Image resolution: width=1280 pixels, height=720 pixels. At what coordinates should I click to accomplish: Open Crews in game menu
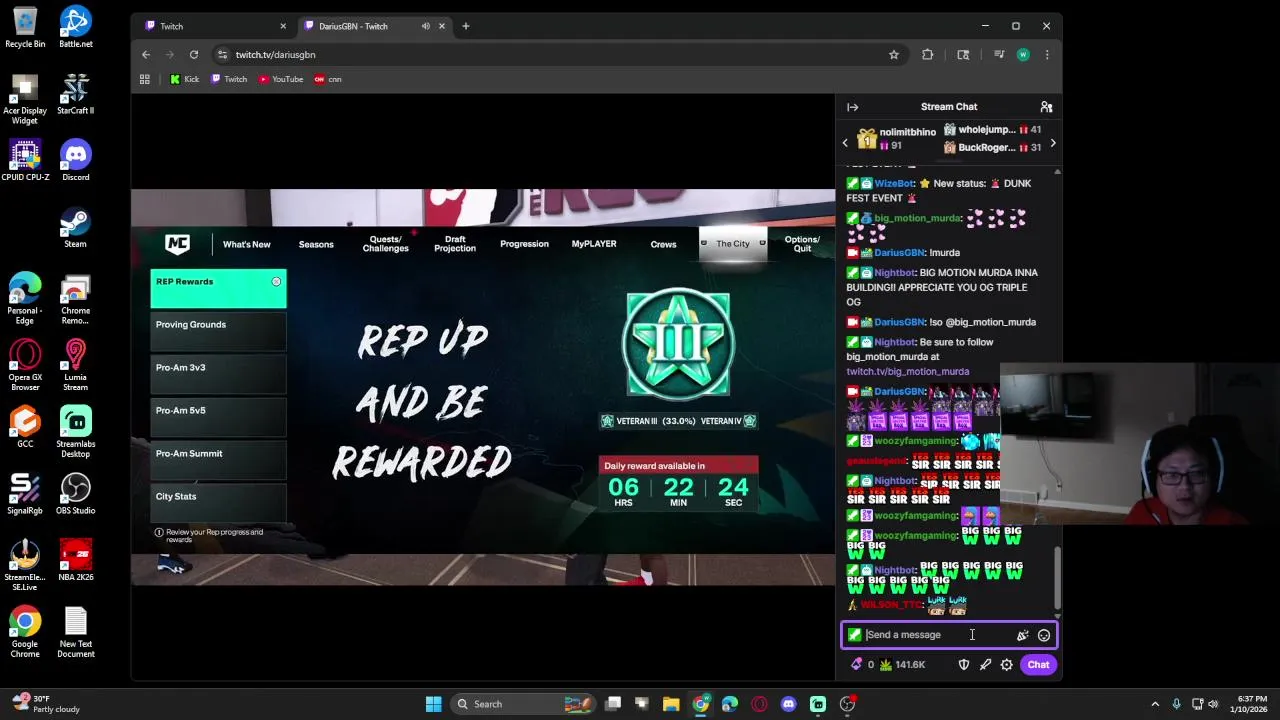[x=663, y=244]
